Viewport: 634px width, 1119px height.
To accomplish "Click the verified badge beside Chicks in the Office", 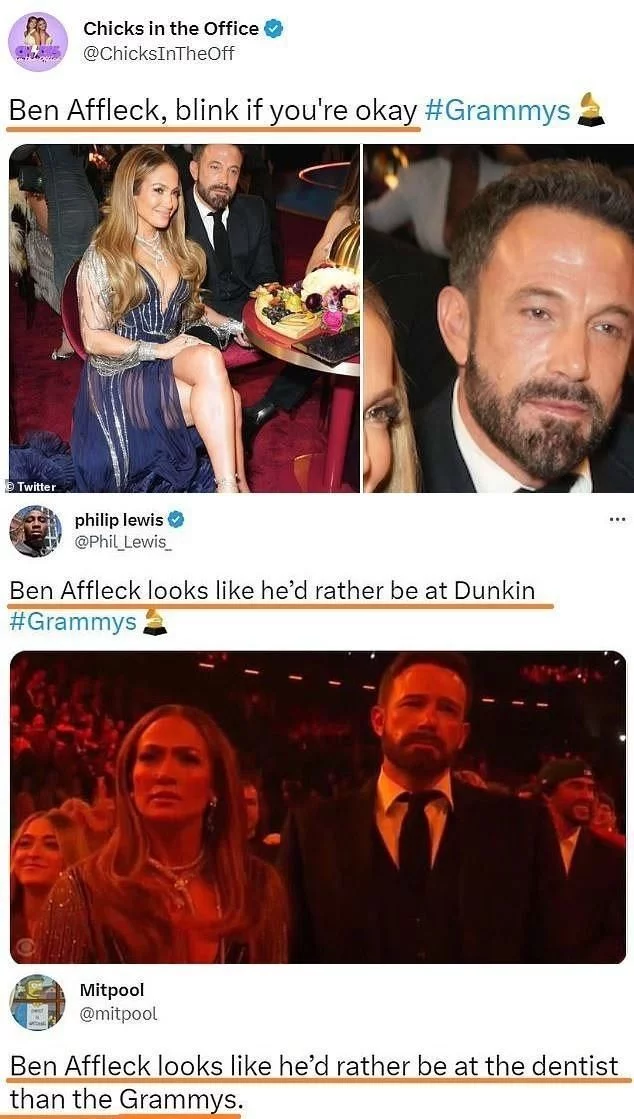I will (274, 29).
